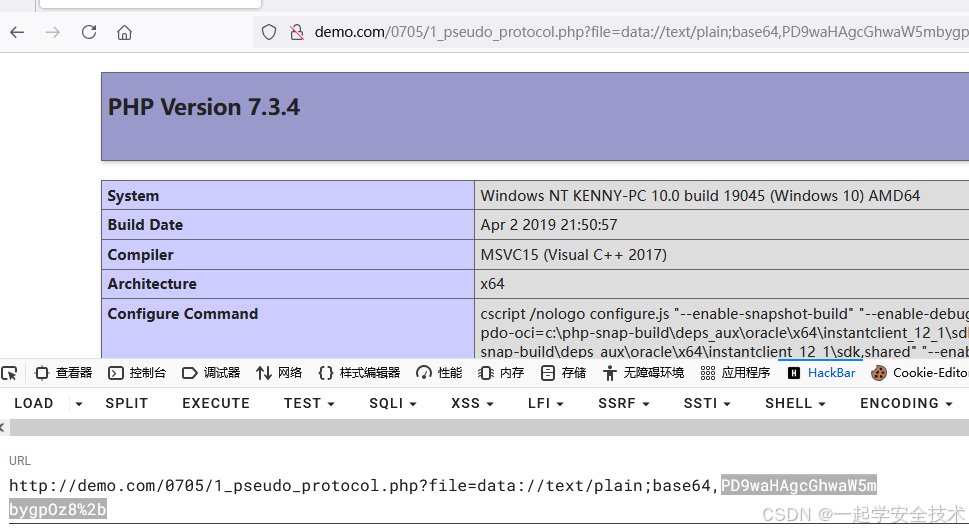Open the Cookie-Editor tab
The width and height of the screenshot is (969, 532).
click(920, 373)
